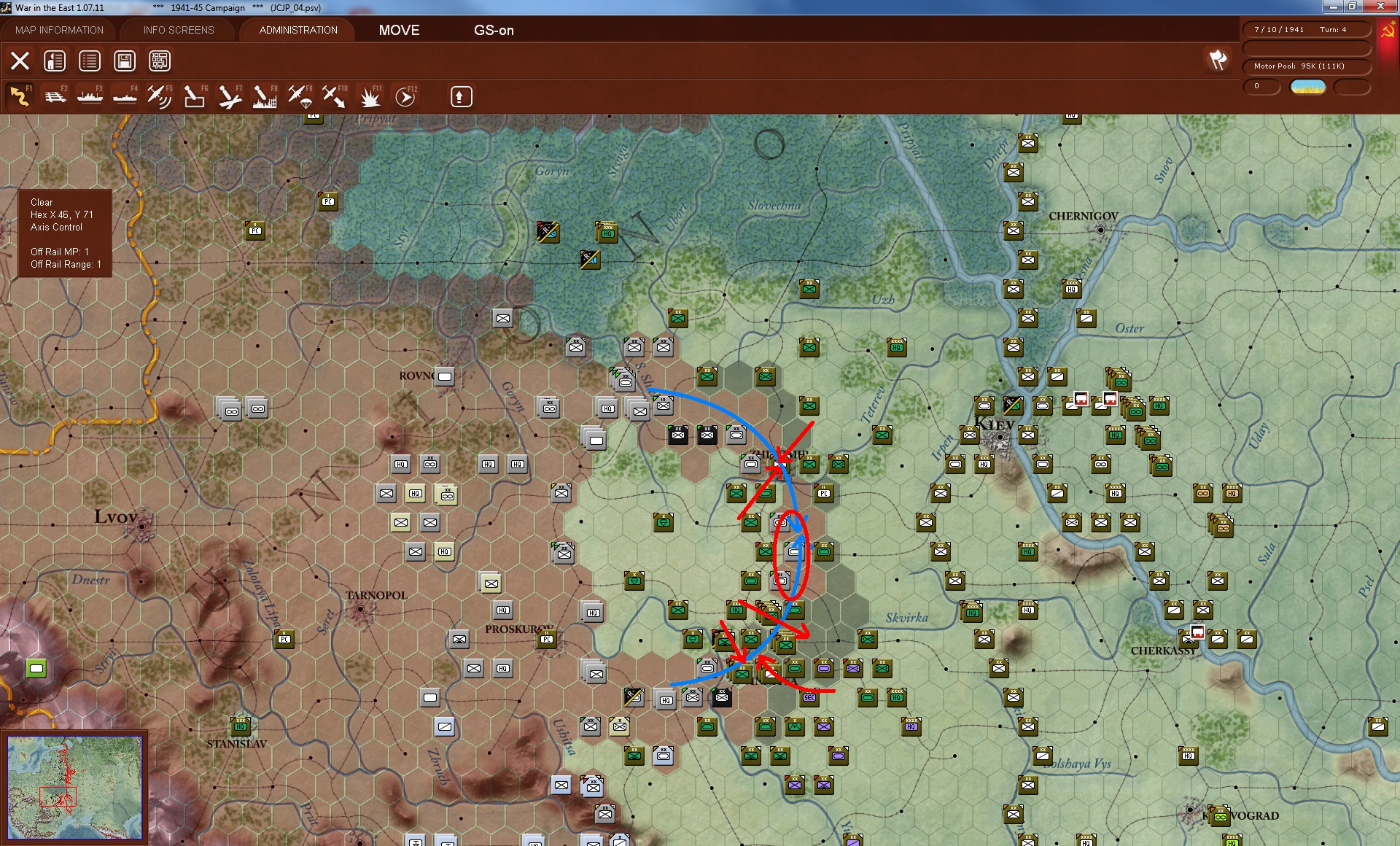Select the F2 Rail mode icon
1400x846 pixels.
click(55, 96)
